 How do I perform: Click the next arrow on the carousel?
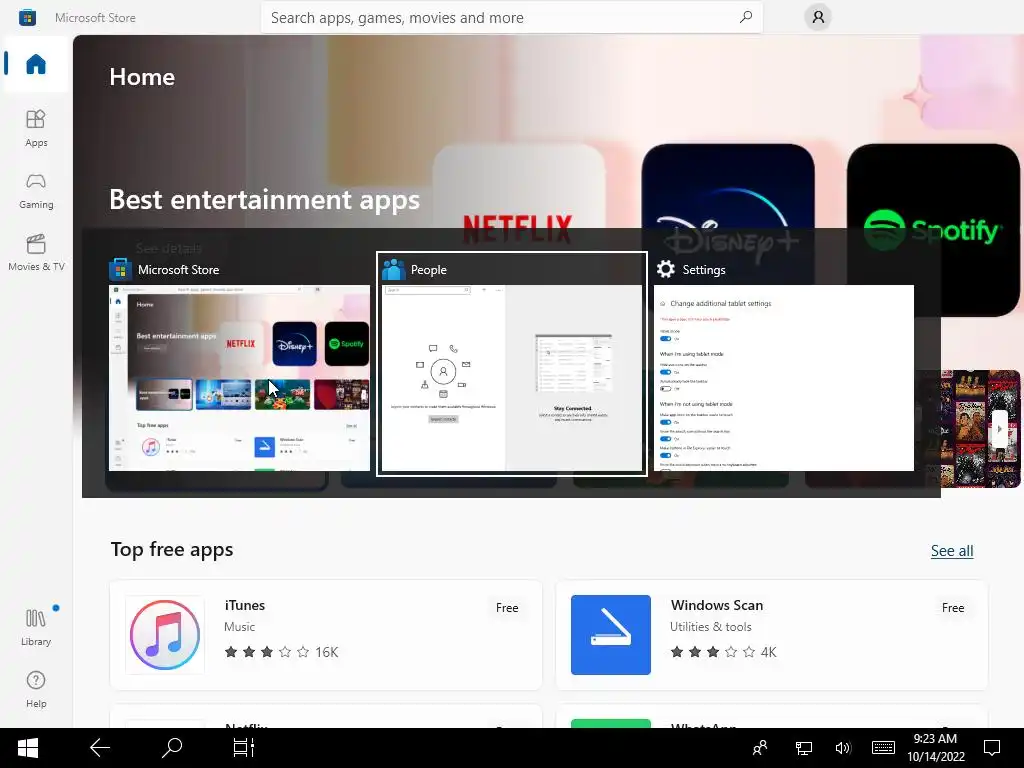point(999,429)
